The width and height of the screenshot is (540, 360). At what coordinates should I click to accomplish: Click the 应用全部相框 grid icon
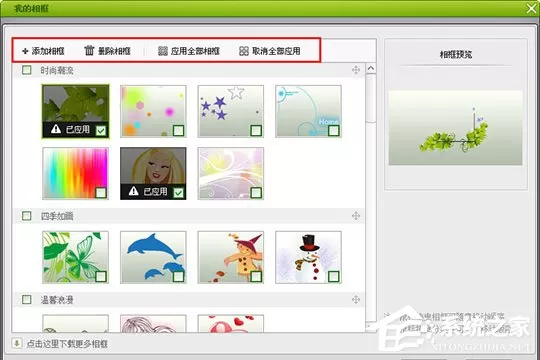coord(163,51)
